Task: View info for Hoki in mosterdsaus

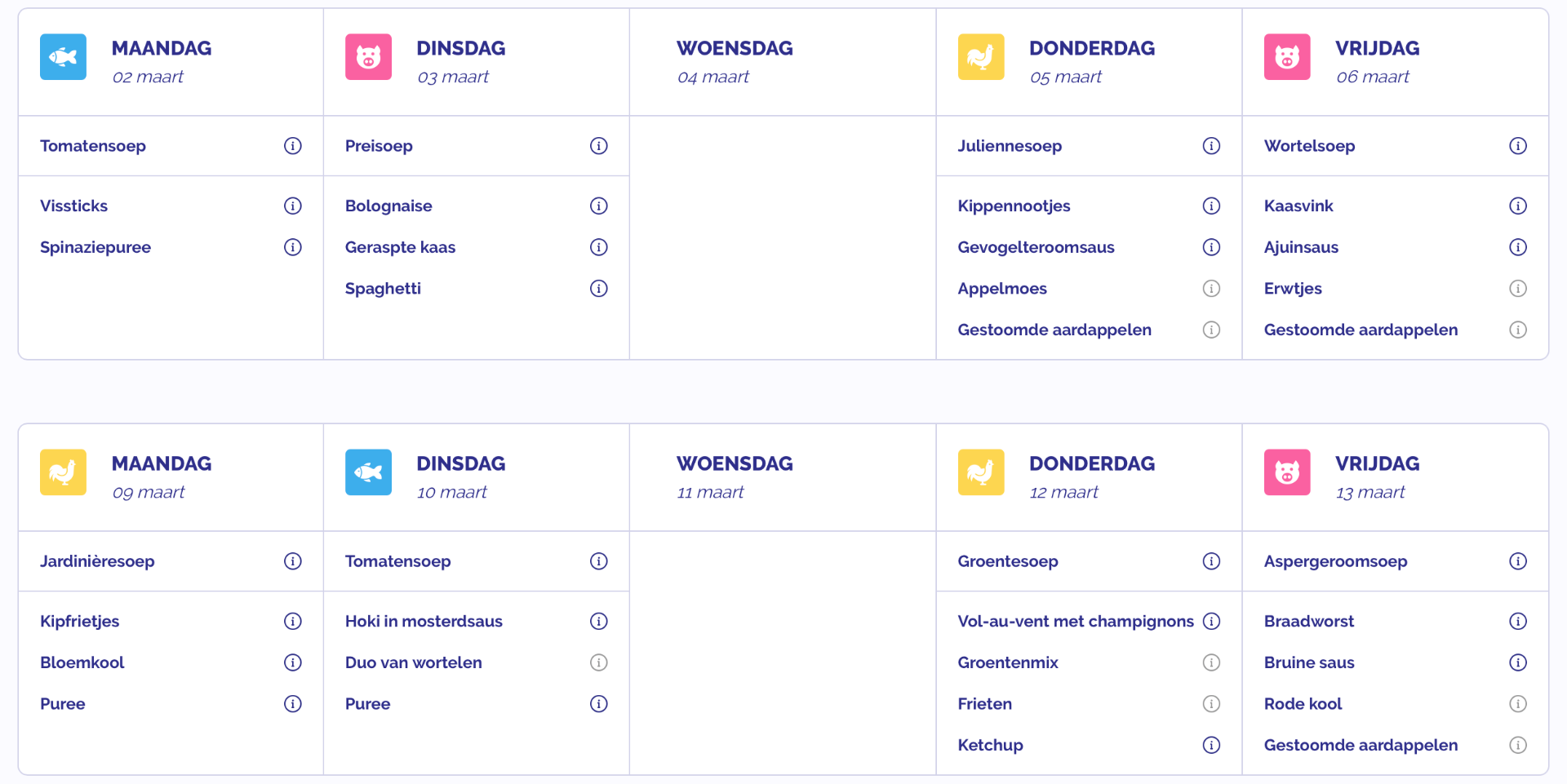Action: coord(599,621)
